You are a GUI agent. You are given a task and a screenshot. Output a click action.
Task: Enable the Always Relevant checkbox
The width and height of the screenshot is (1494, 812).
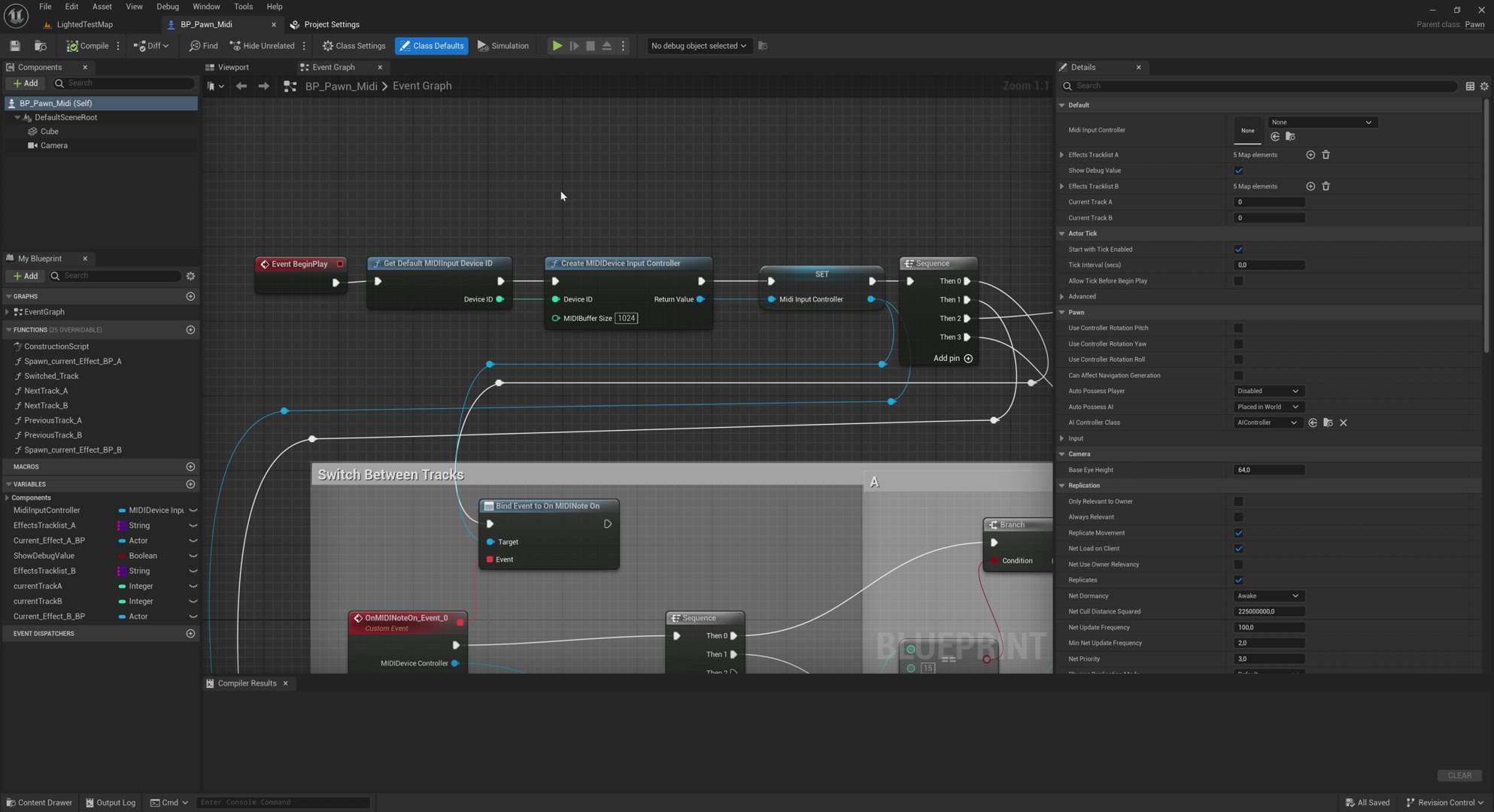pyautogui.click(x=1238, y=517)
